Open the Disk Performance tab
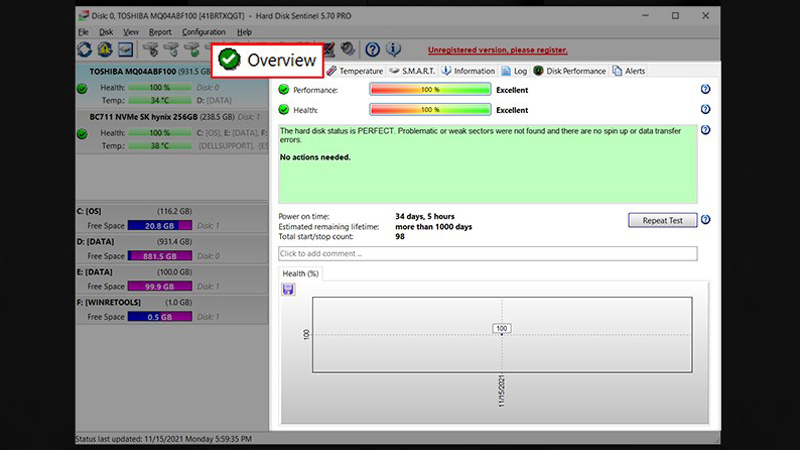Image resolution: width=800 pixels, height=450 pixels. pyautogui.click(x=570, y=71)
